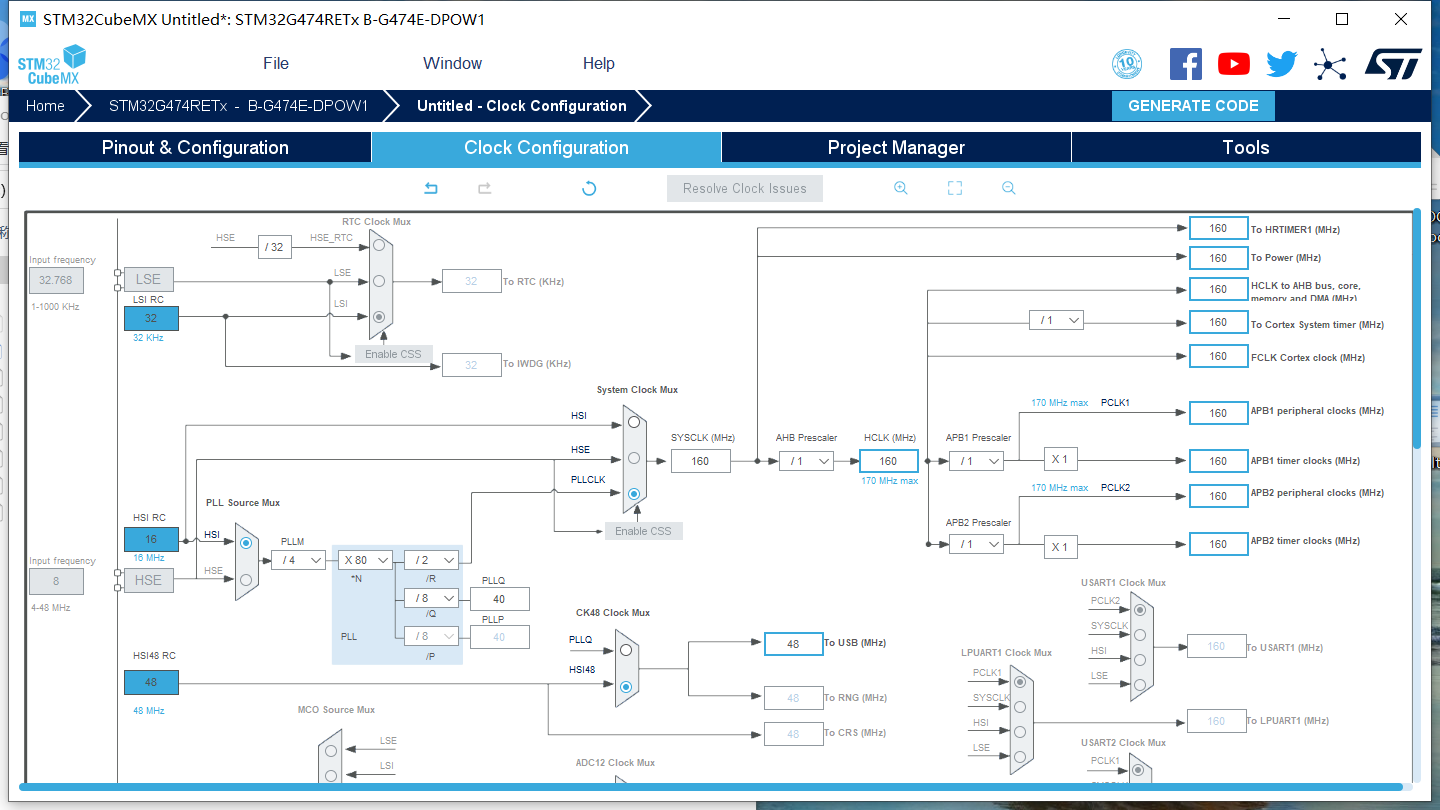
Task: Click the ST community network icon
Action: coord(1330,64)
